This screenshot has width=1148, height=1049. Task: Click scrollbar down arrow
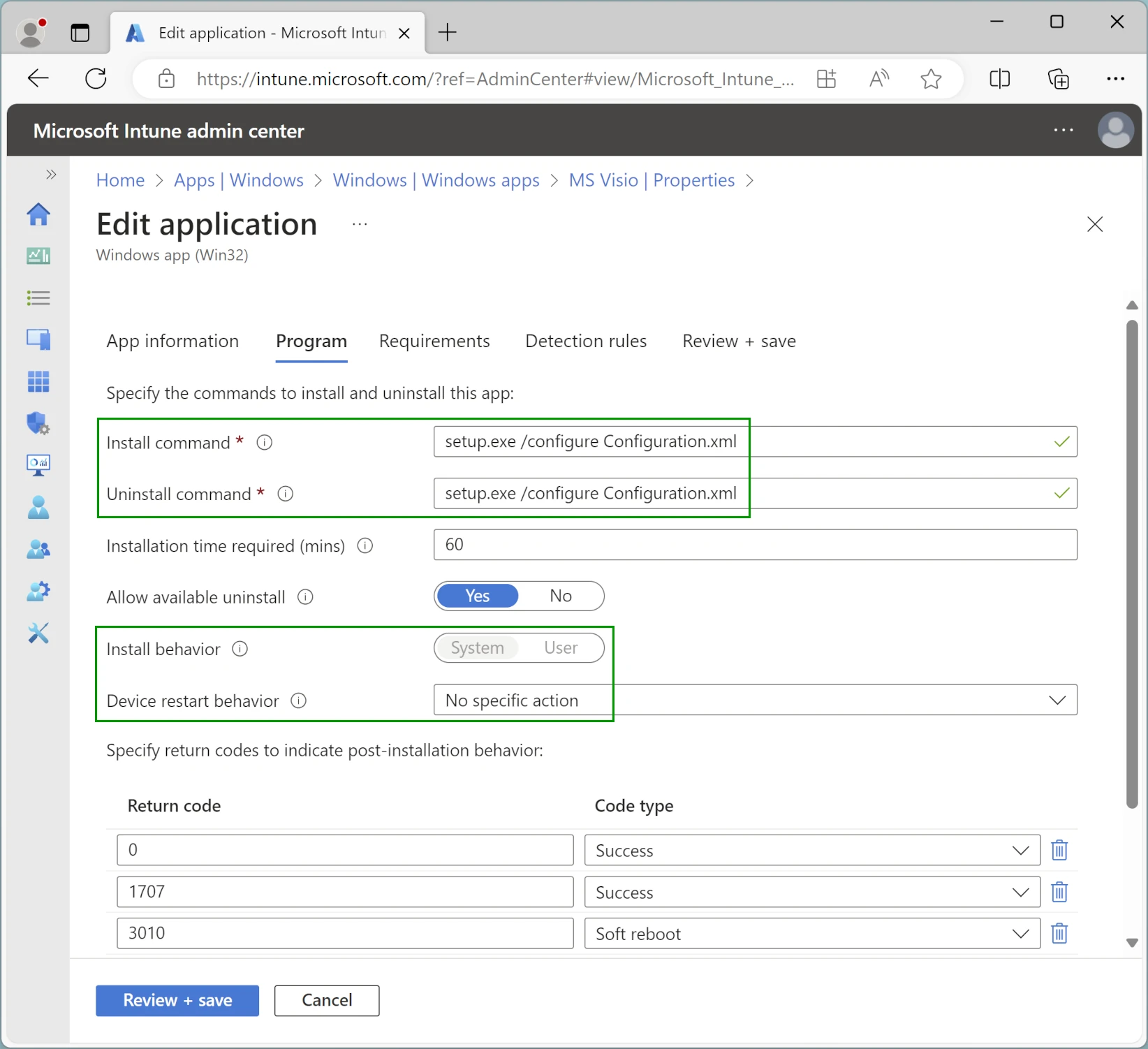click(1132, 943)
